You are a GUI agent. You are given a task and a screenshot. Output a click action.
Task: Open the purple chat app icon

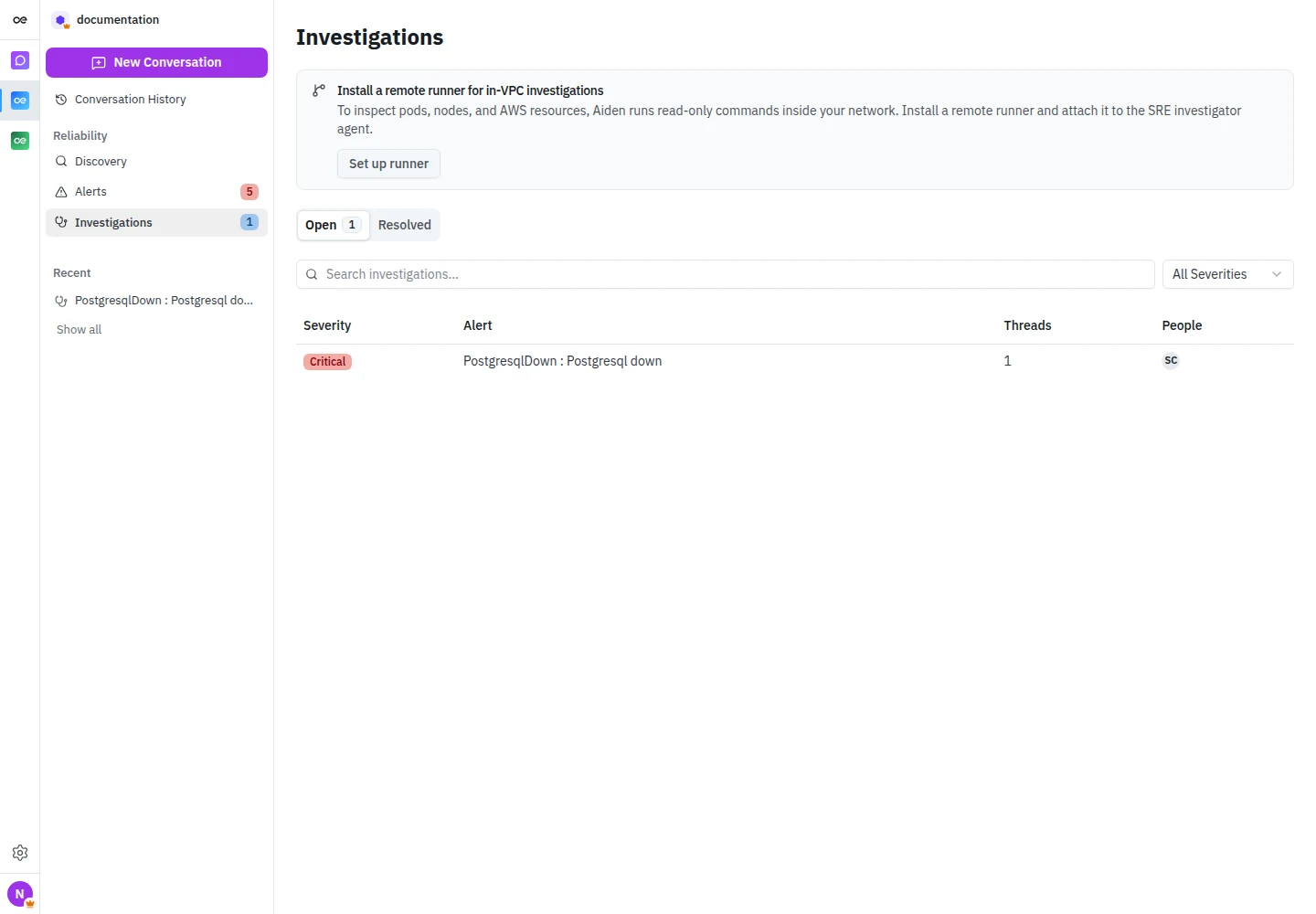pyautogui.click(x=20, y=60)
